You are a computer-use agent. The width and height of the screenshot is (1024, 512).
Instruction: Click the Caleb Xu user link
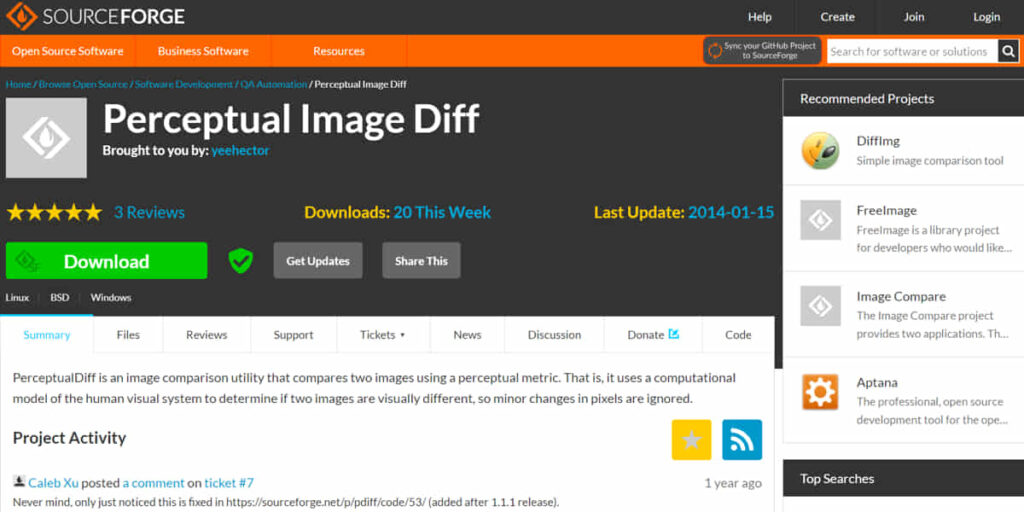[x=54, y=483]
